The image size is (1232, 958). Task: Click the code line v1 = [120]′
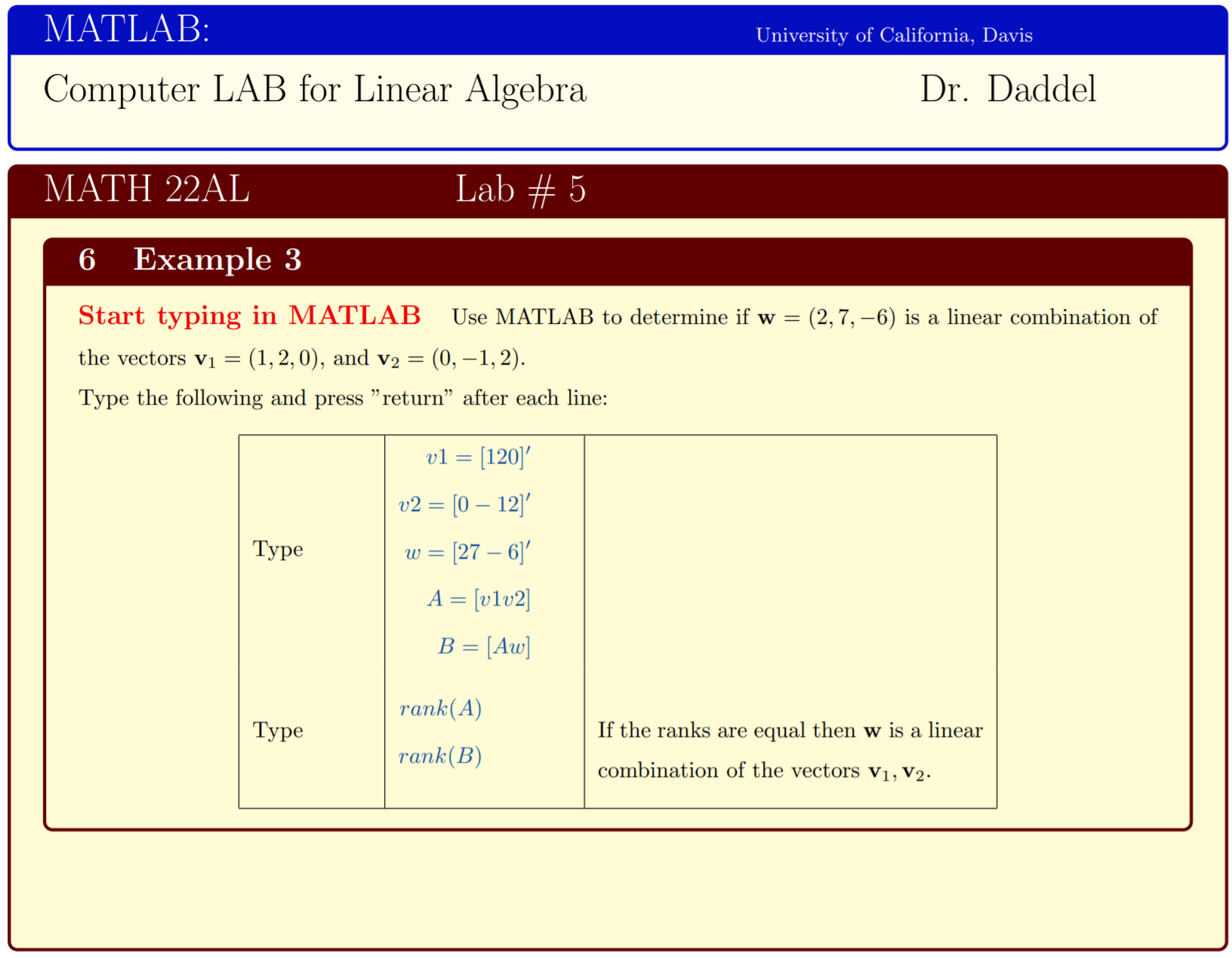479,457
